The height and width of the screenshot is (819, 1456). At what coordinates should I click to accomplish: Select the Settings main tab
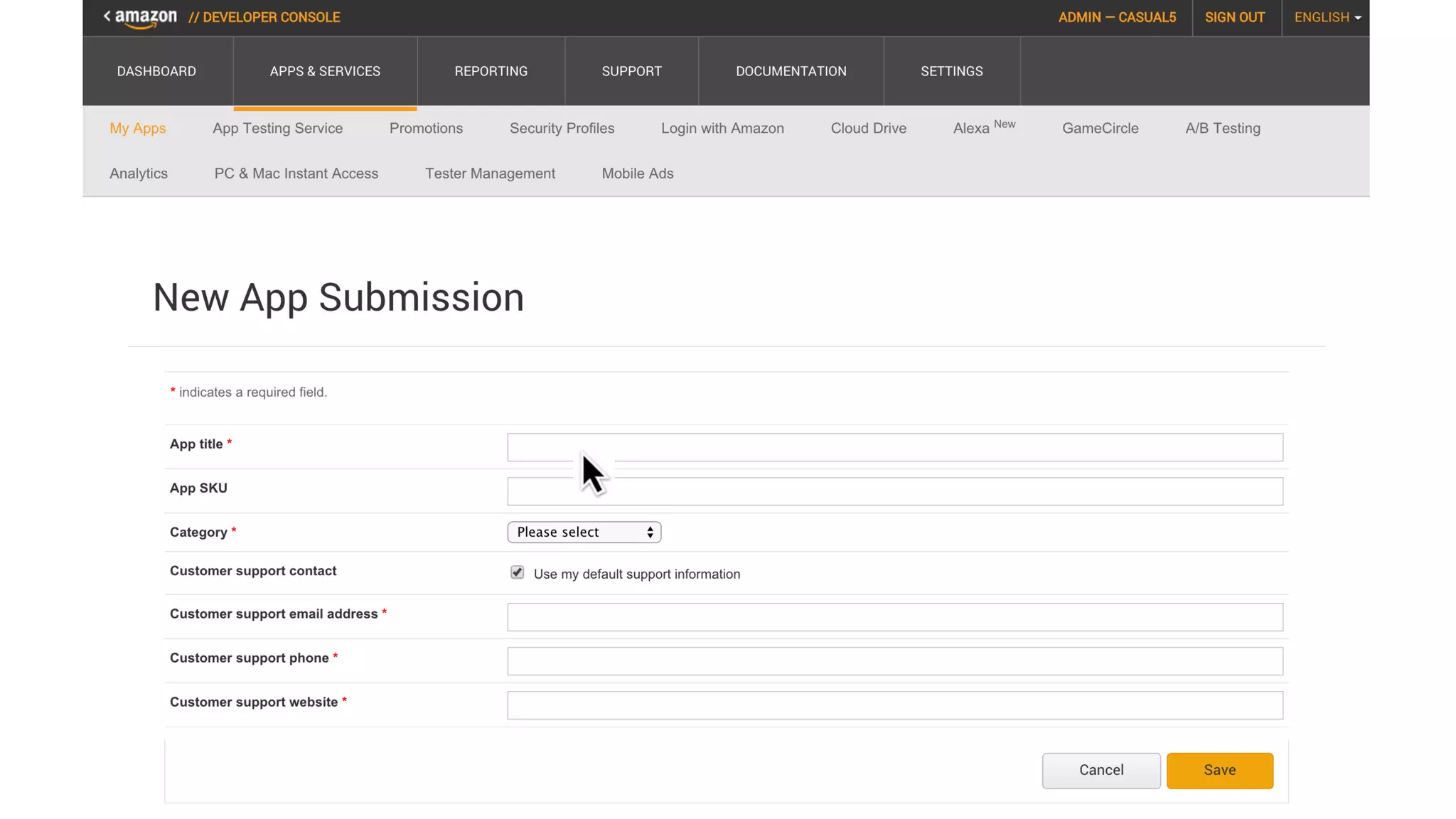(x=951, y=71)
